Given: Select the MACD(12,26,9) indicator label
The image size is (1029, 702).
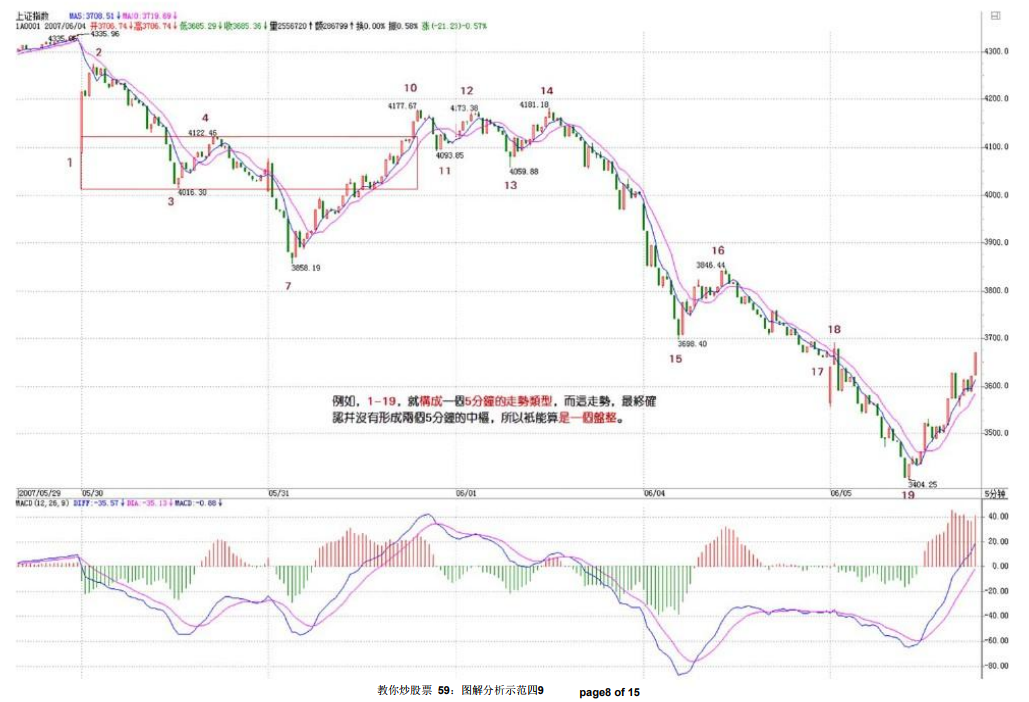Looking at the screenshot, I should pyautogui.click(x=43, y=502).
